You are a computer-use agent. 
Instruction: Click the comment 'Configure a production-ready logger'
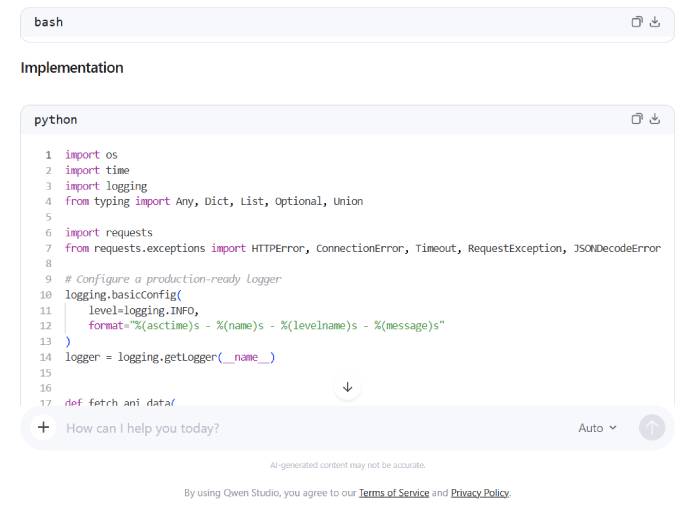(173, 279)
